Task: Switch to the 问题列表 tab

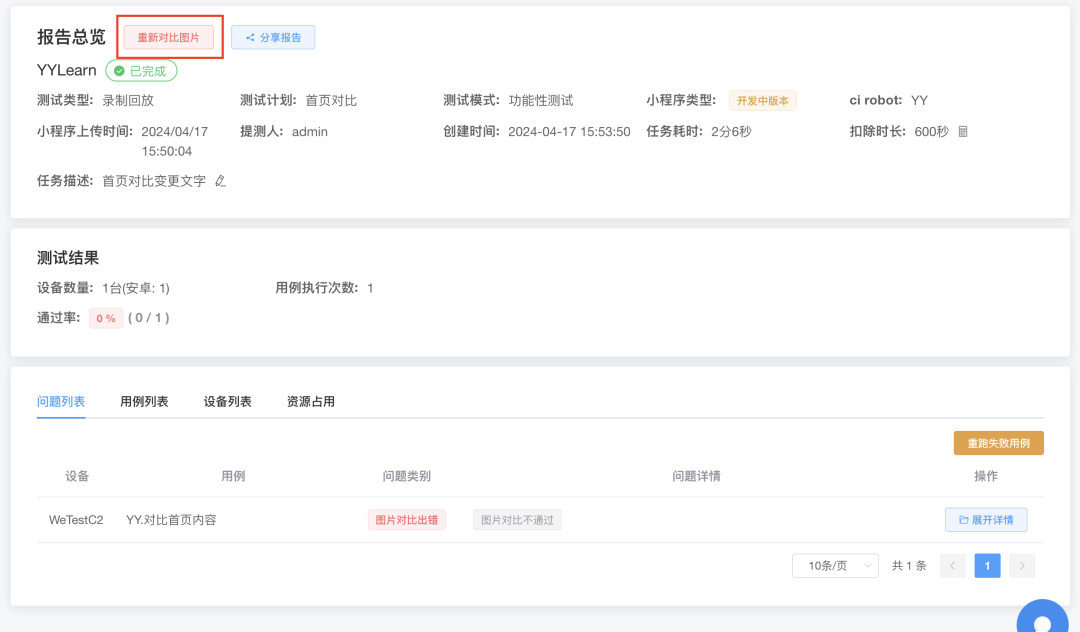Action: pyautogui.click(x=61, y=401)
